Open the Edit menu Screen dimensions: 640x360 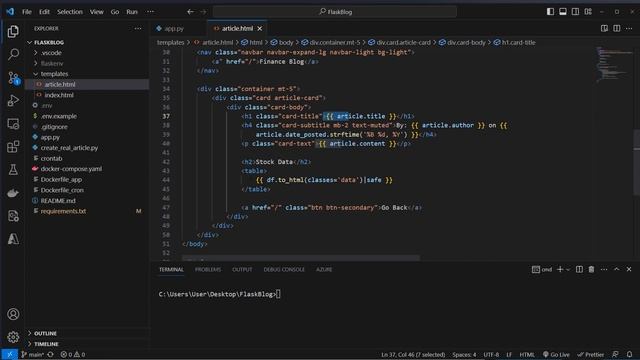44,12
